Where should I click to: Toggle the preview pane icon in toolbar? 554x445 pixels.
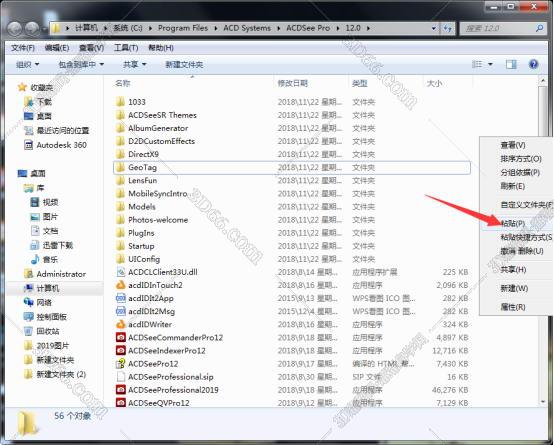[511, 64]
